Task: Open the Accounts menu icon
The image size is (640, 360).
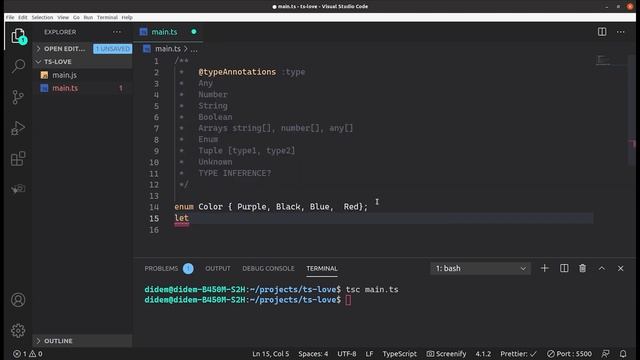Action: (x=18, y=300)
